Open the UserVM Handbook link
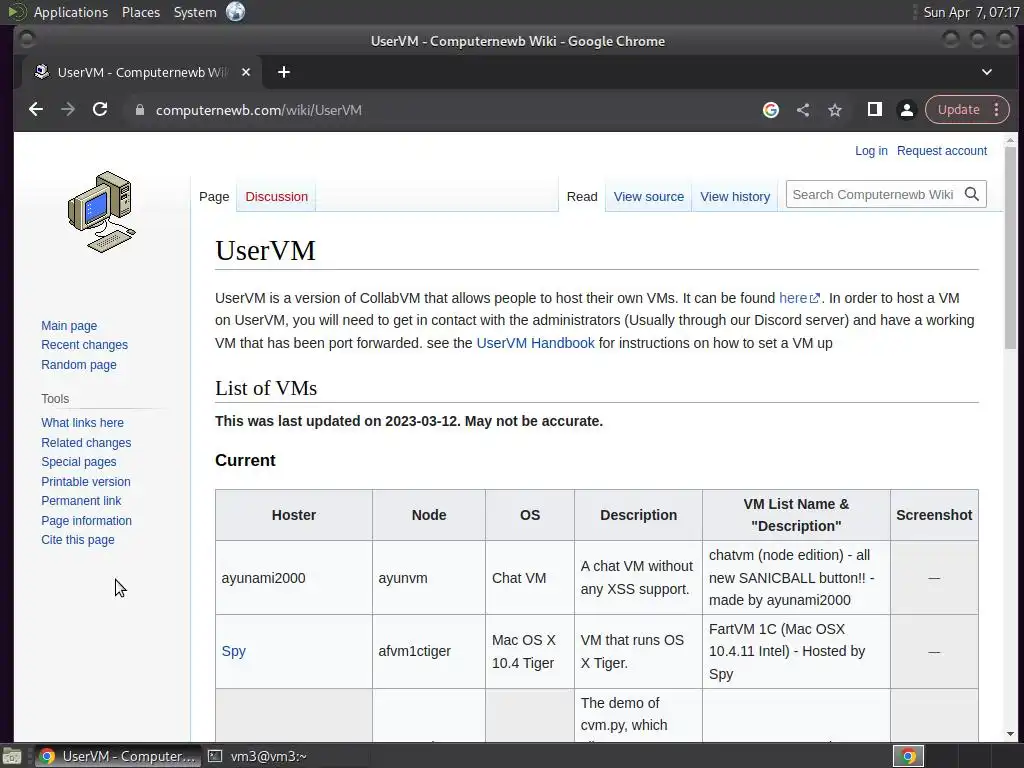Image resolution: width=1024 pixels, height=768 pixels. pos(536,343)
